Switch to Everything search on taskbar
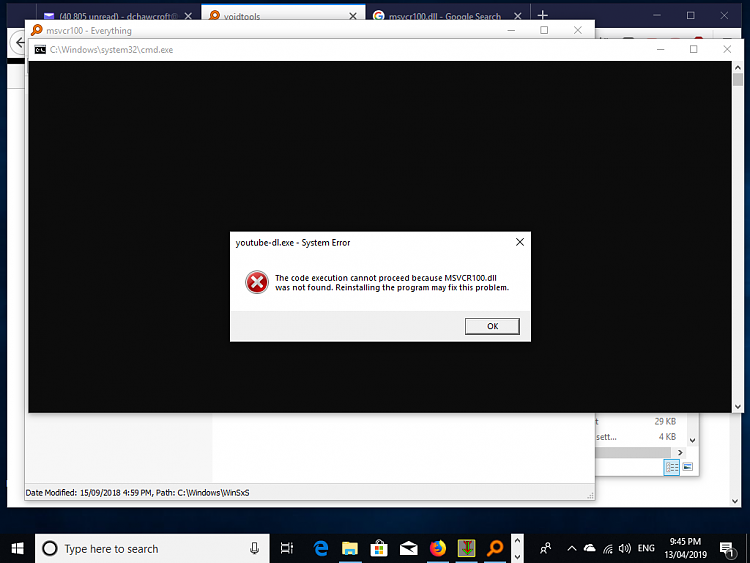Viewport: 750px width, 563px height. [x=495, y=548]
